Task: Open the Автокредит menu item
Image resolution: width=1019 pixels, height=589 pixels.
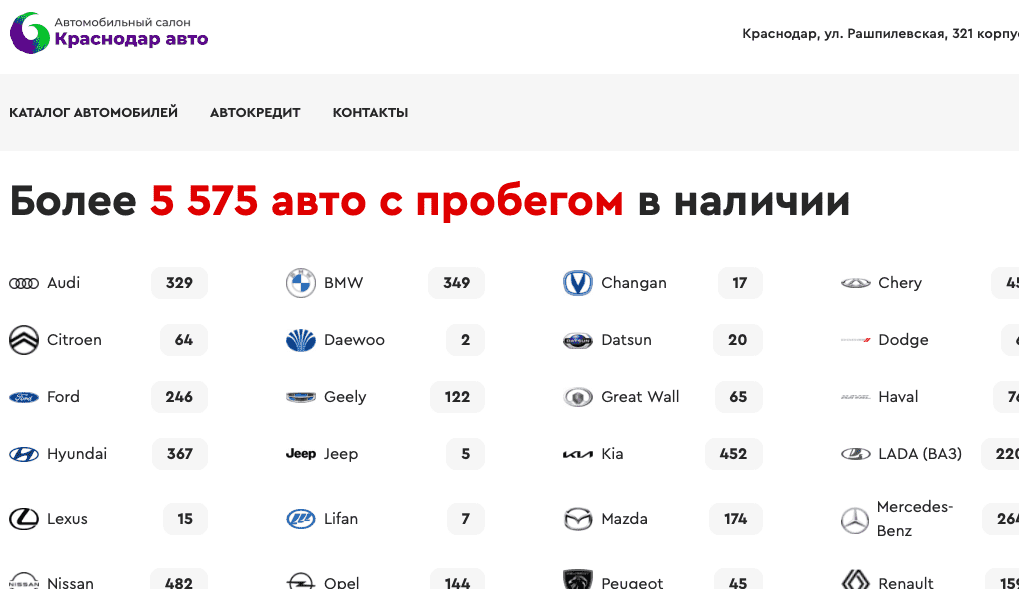Action: click(255, 113)
